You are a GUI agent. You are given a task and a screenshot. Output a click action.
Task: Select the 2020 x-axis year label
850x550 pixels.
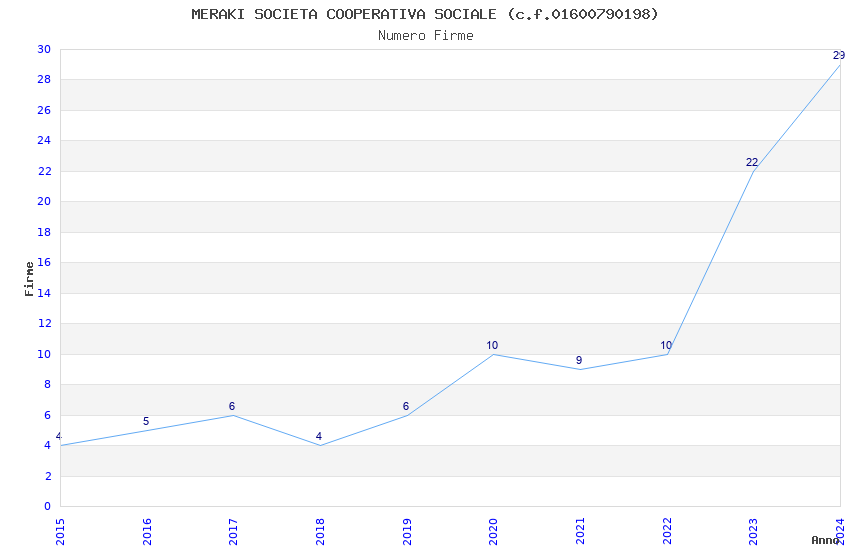[x=493, y=532]
